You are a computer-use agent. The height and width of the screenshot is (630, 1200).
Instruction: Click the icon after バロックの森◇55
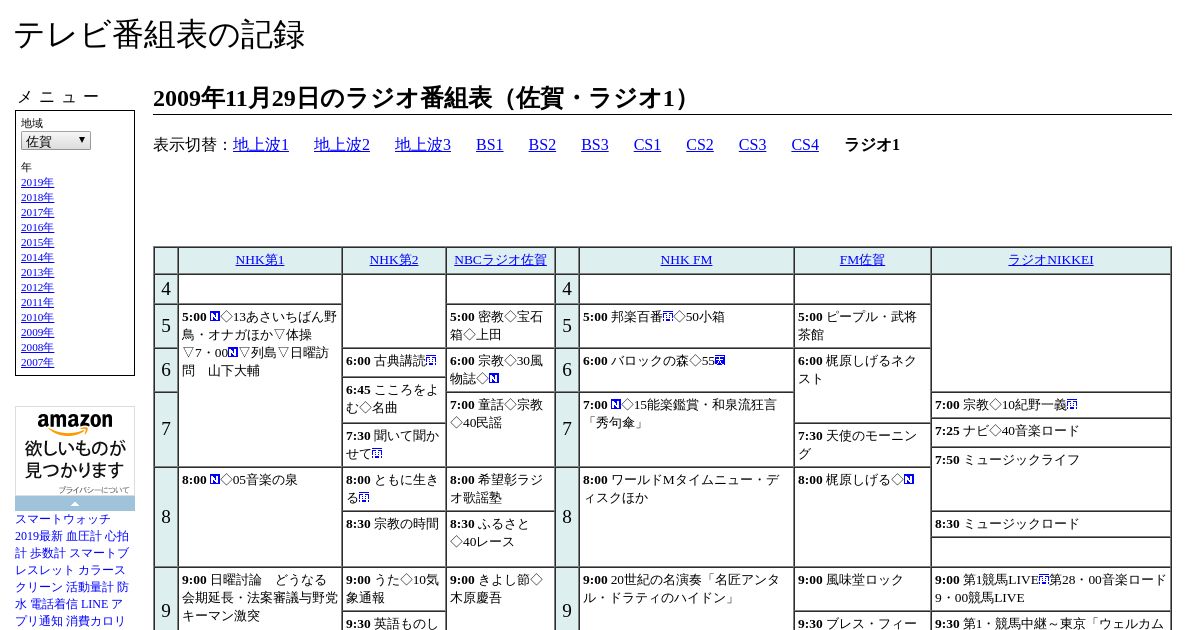coord(720,361)
